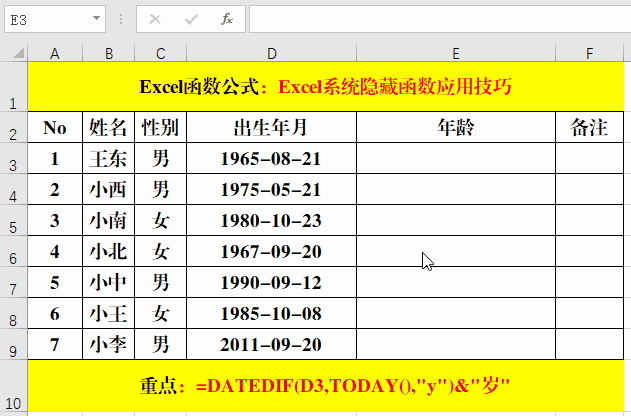Select empty age cell in 王东 row
631x416 pixels.
tap(456, 158)
